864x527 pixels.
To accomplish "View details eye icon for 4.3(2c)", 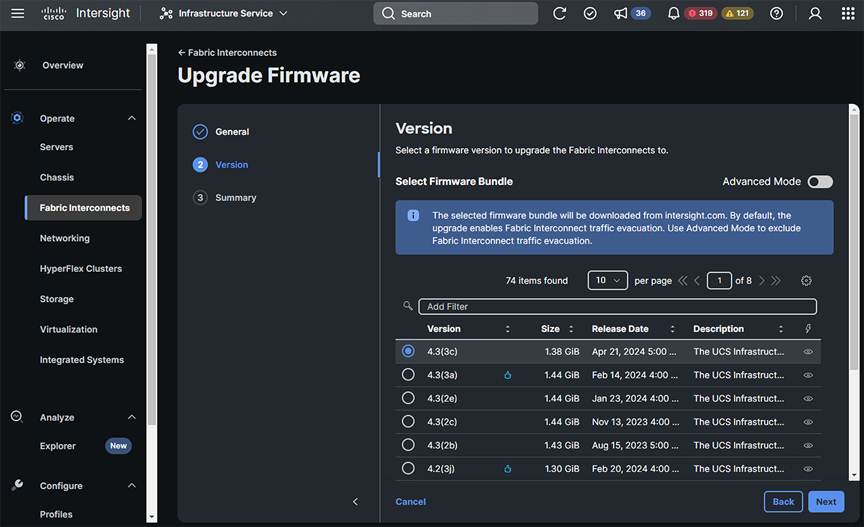I will [x=808, y=422].
